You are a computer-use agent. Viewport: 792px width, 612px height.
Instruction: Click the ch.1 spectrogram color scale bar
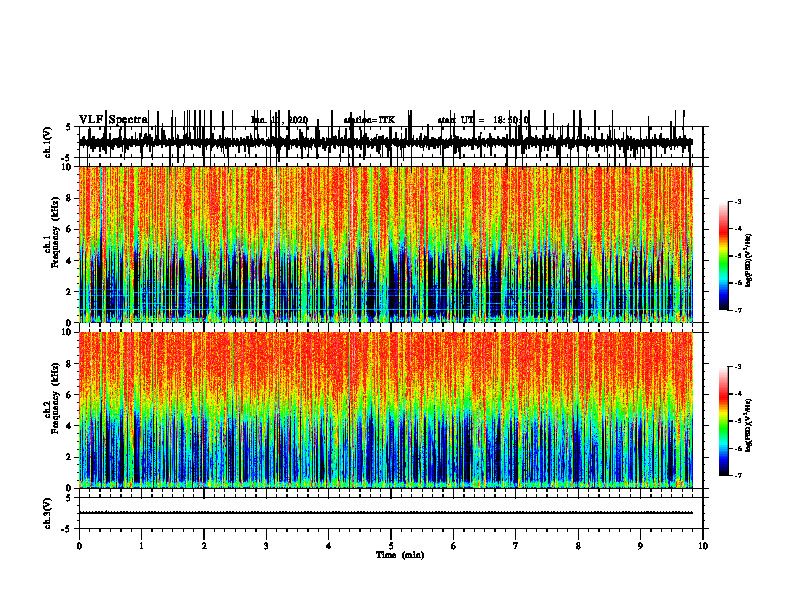pos(724,256)
